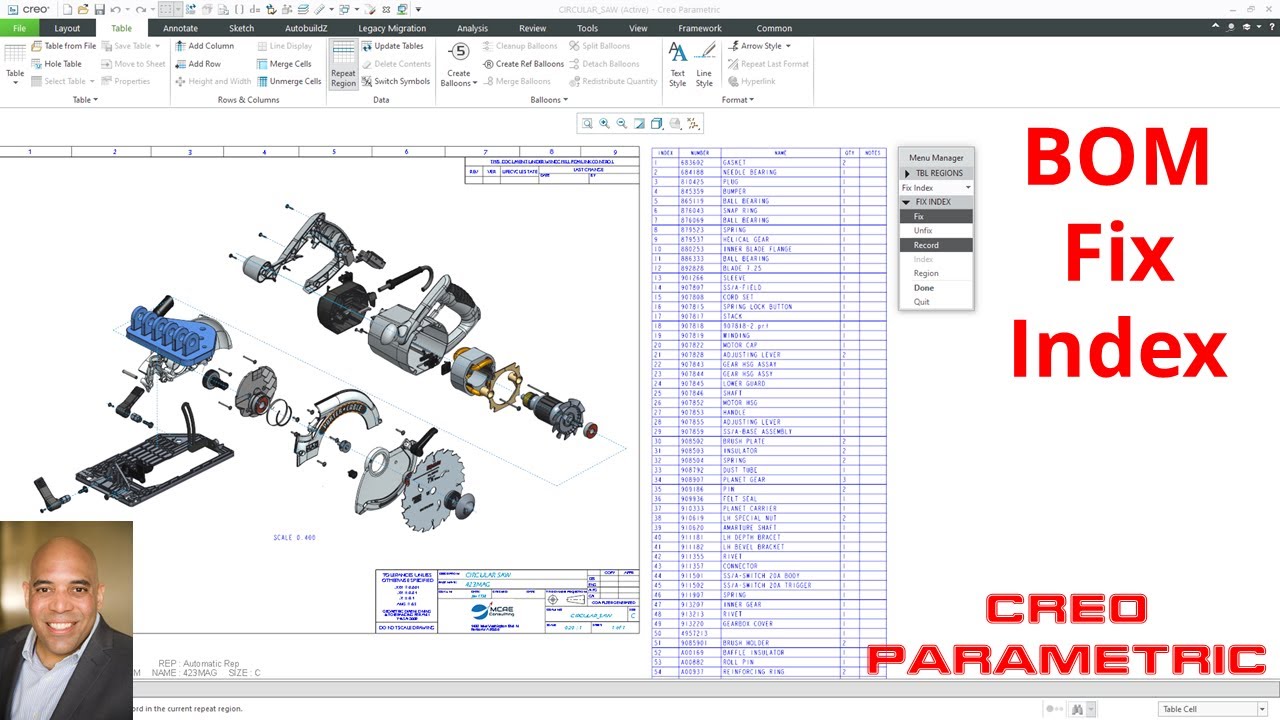
Task: Switch to the Layout tab
Action: click(68, 28)
